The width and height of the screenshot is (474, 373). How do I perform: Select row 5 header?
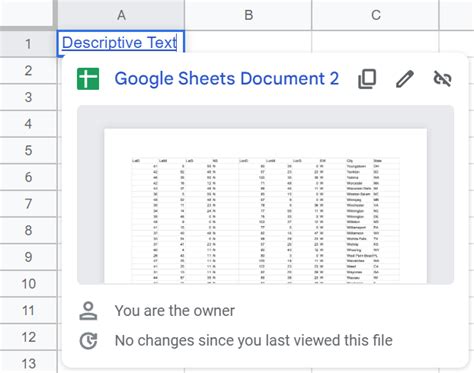click(x=28, y=150)
